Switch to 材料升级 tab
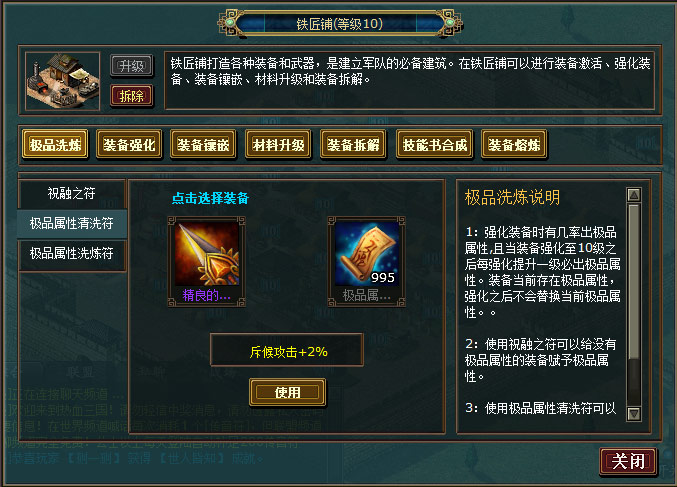 [278, 145]
